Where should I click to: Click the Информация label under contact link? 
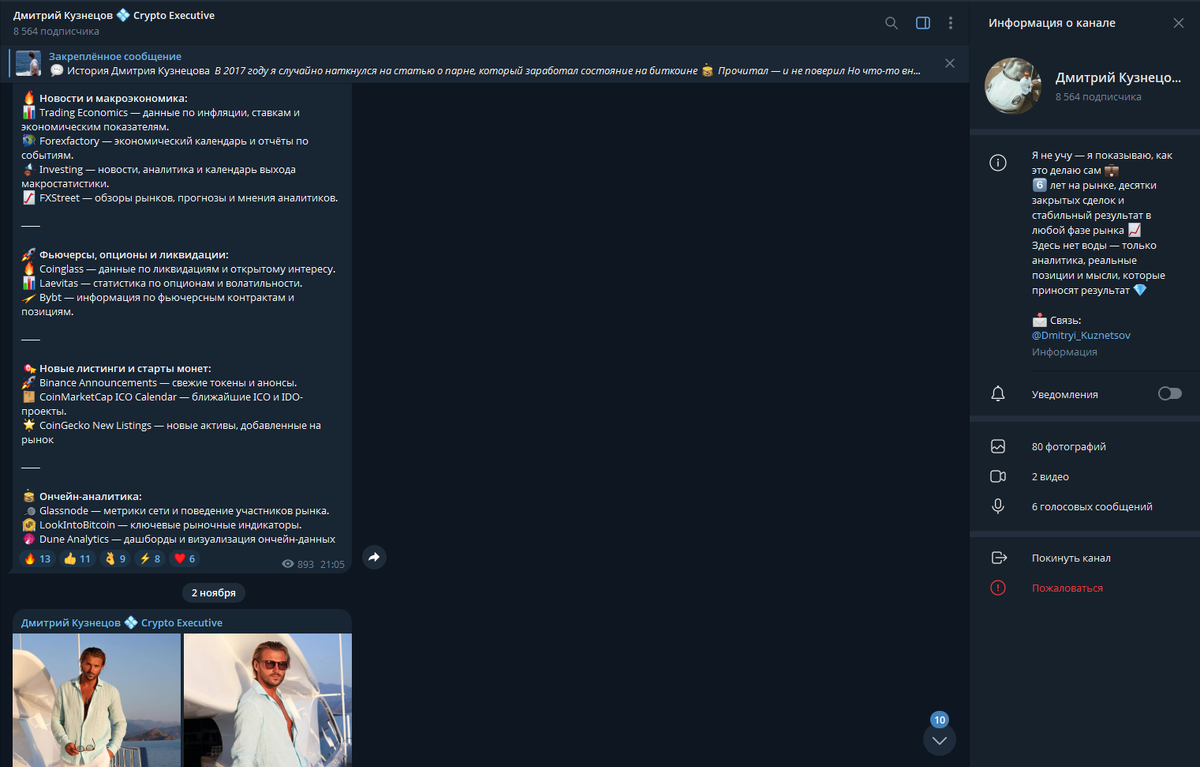[x=1064, y=352]
